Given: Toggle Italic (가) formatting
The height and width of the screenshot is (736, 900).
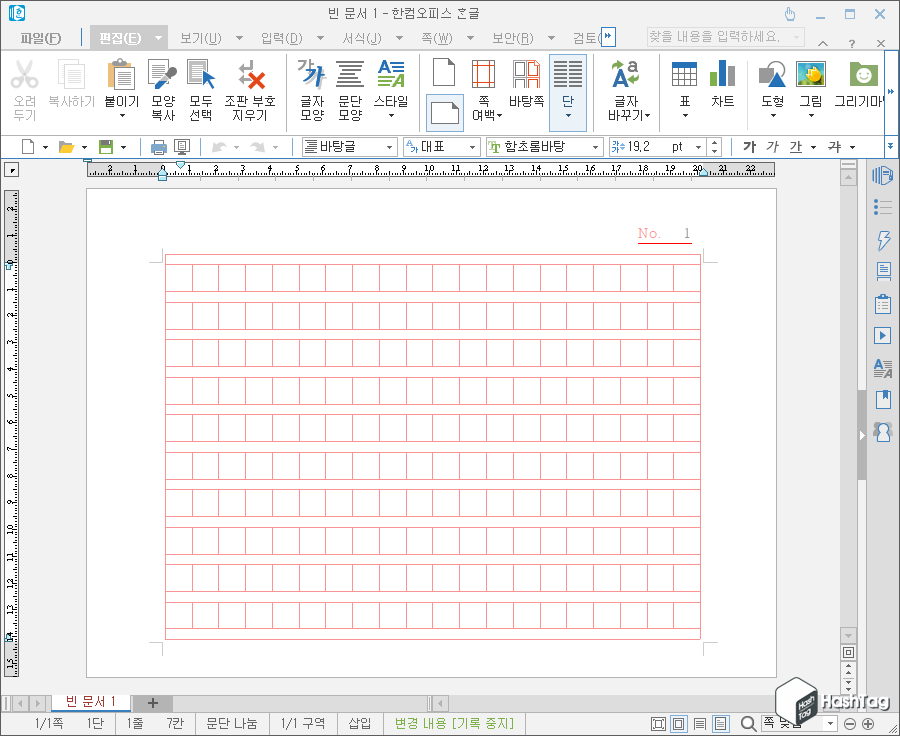Looking at the screenshot, I should (x=773, y=147).
